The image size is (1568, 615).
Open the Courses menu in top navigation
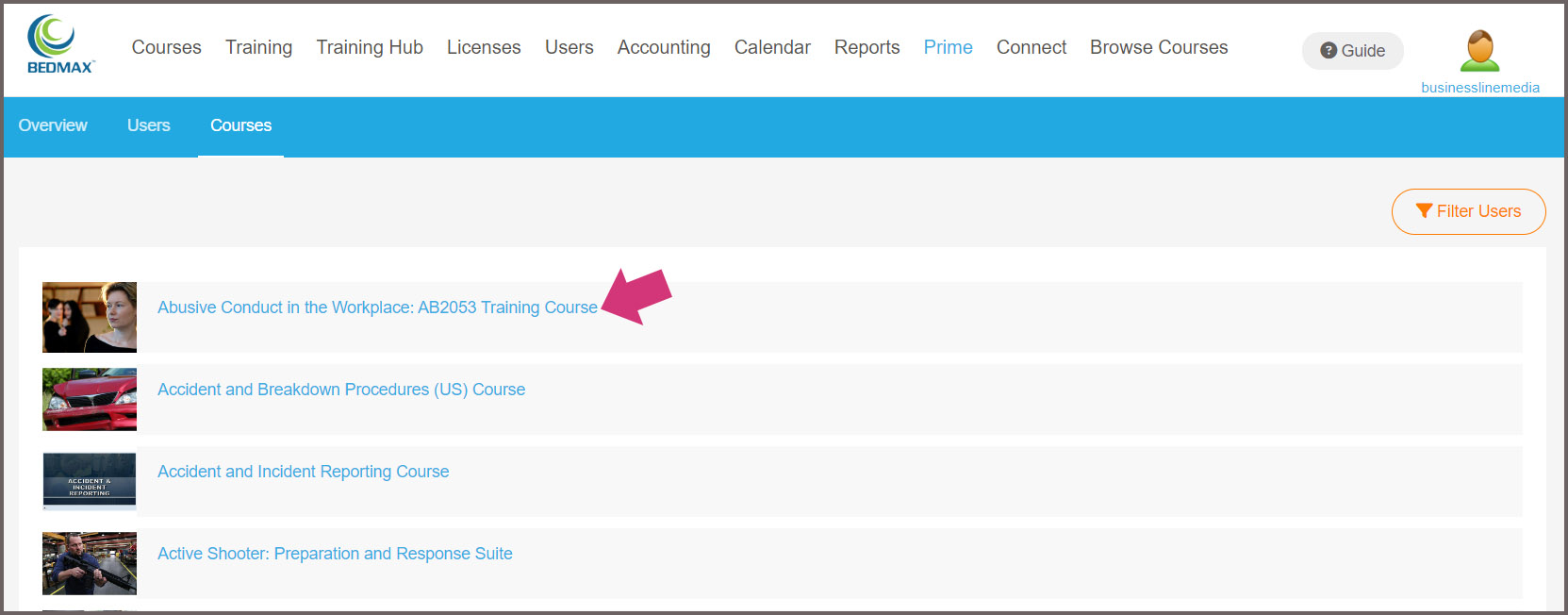point(166,47)
